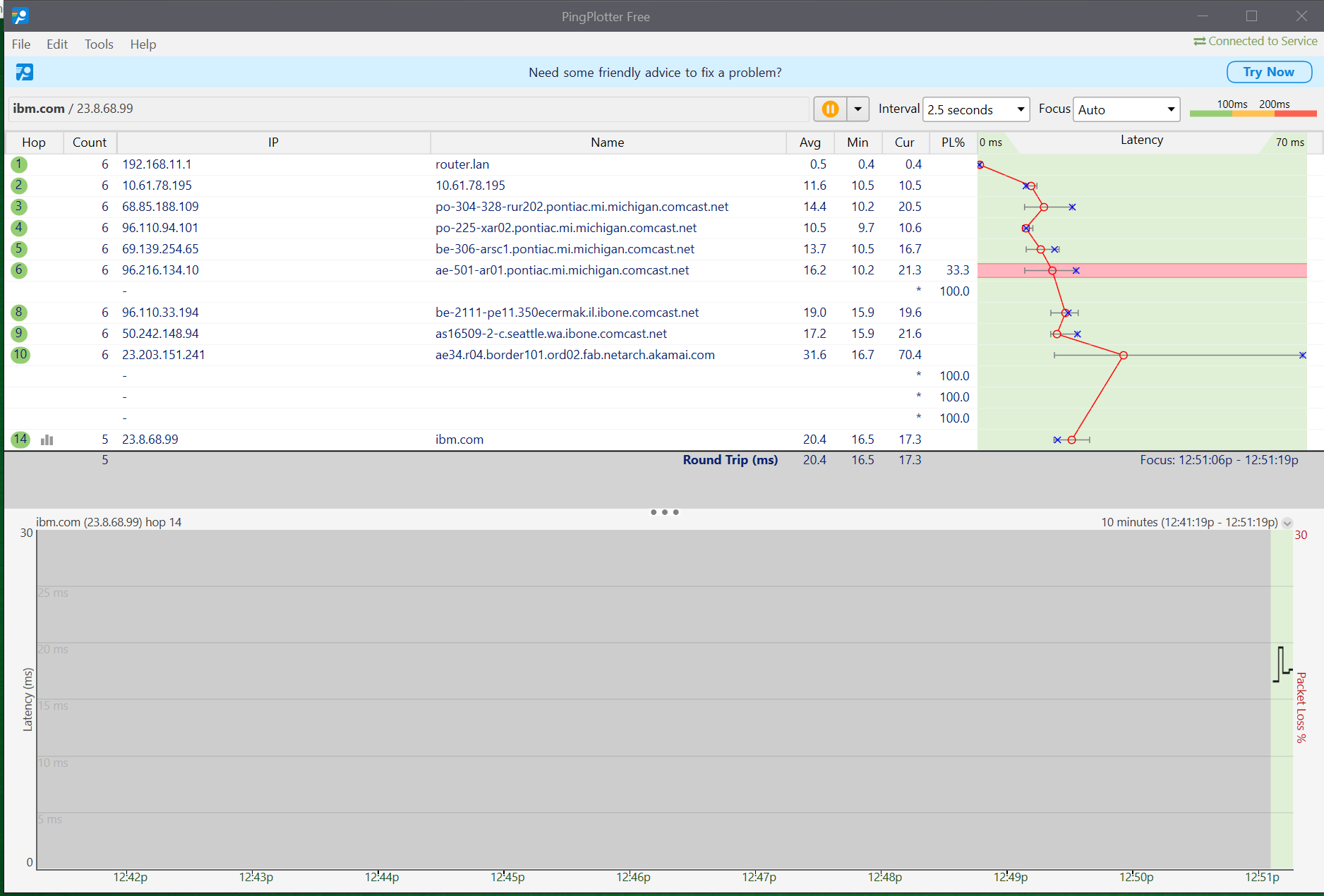This screenshot has width=1324, height=896.
Task: Pause tracing with the orange pause button
Action: pos(830,109)
